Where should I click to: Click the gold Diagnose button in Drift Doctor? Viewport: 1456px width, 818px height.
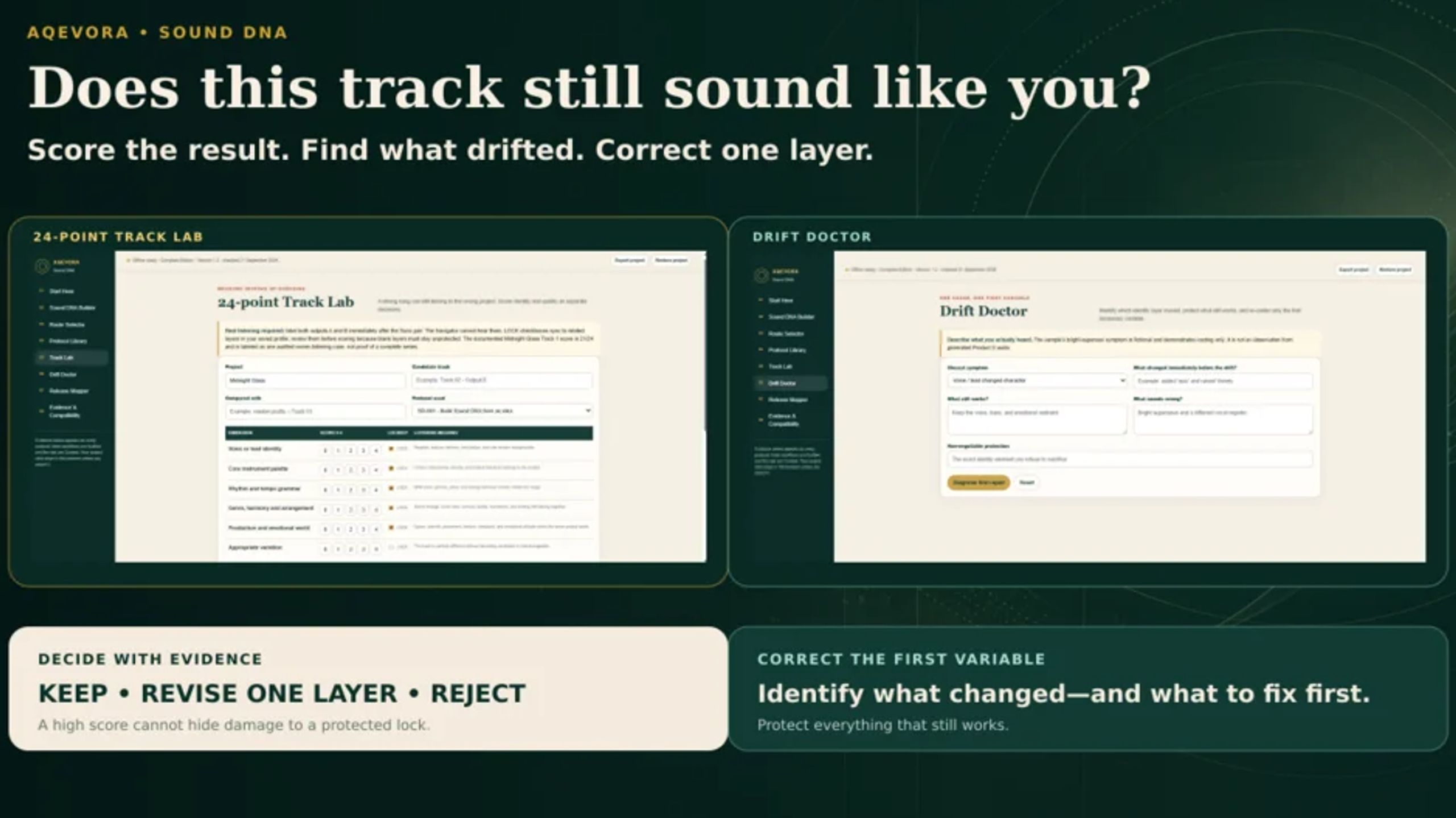[x=978, y=483]
